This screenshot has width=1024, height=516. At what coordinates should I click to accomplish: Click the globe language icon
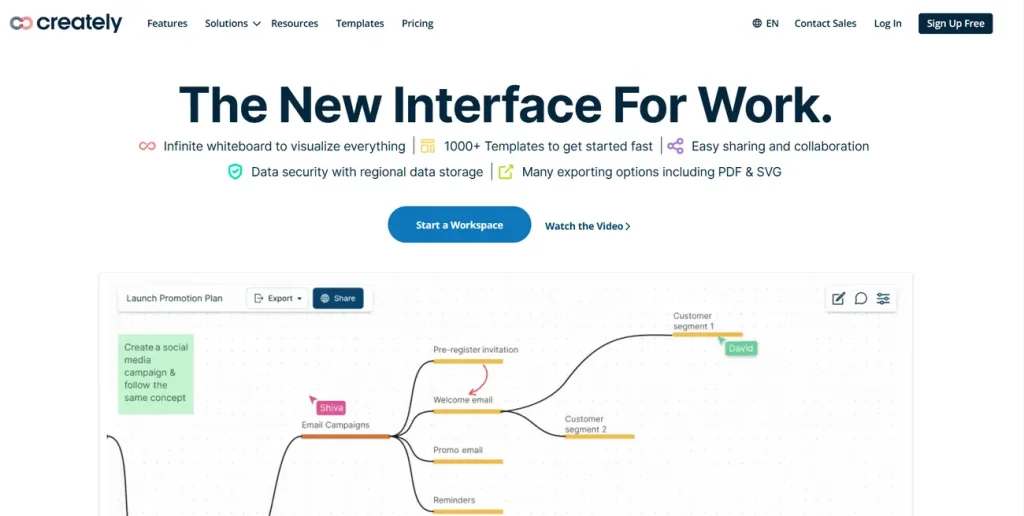(757, 24)
